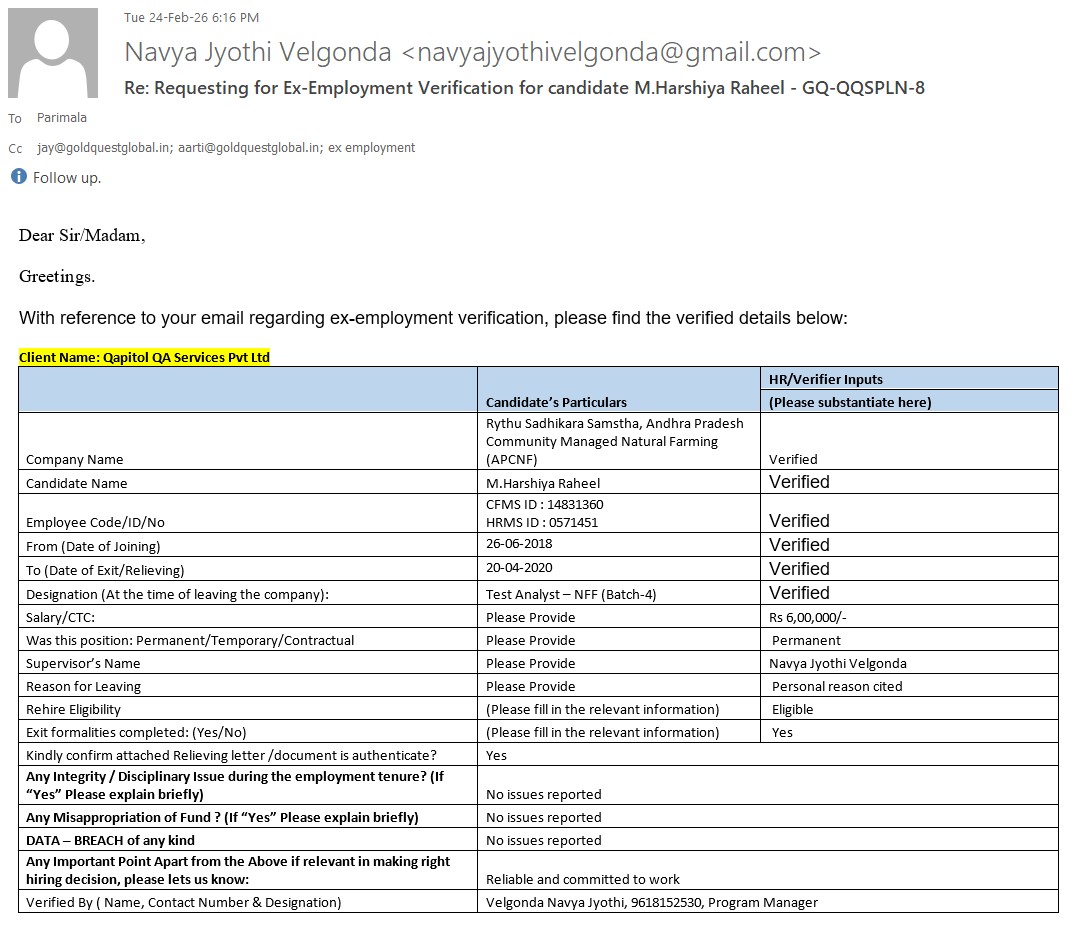Click the Candidate's Particulars column header

click(x=556, y=402)
